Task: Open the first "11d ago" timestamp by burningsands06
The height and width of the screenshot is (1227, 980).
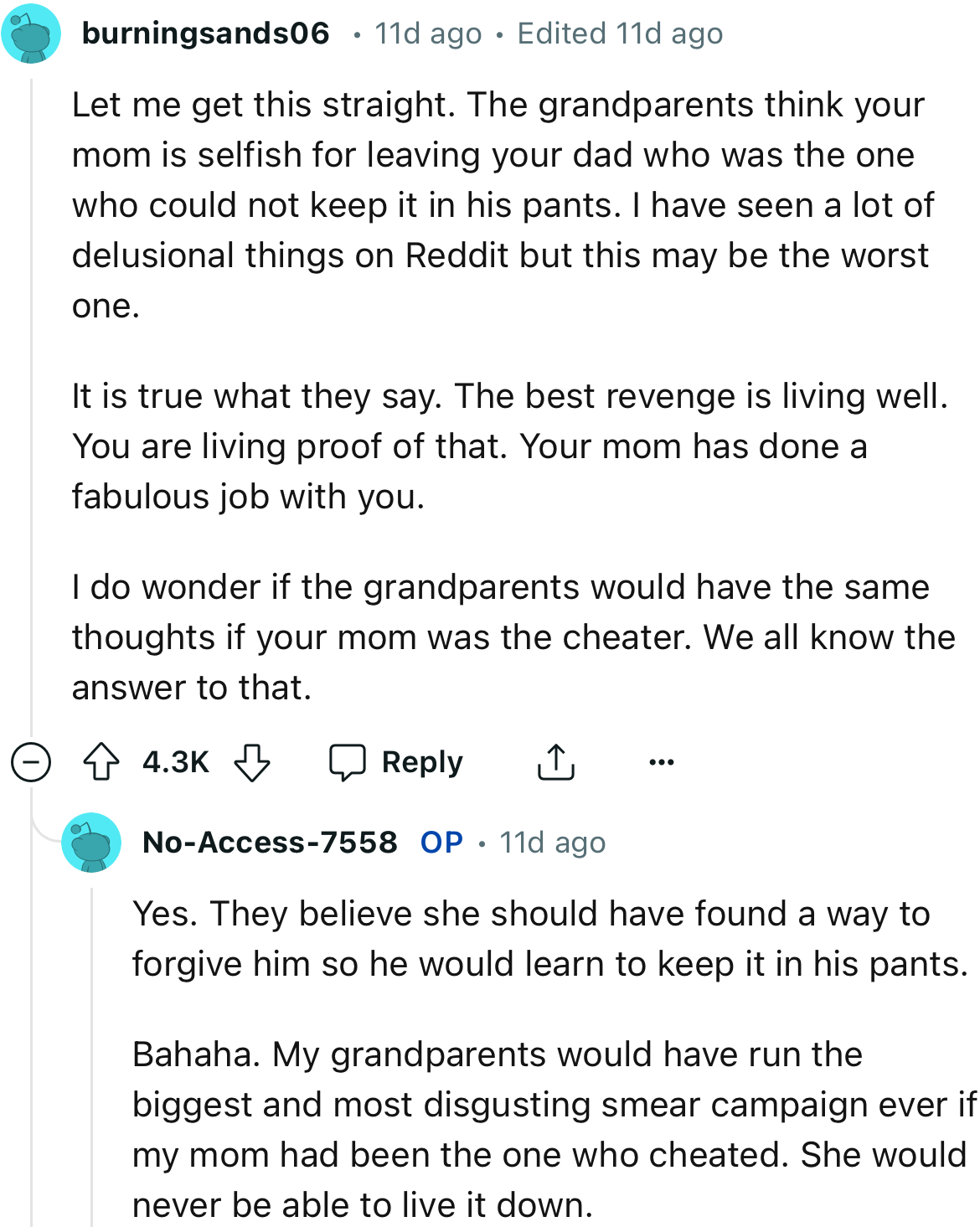Action: 428,34
